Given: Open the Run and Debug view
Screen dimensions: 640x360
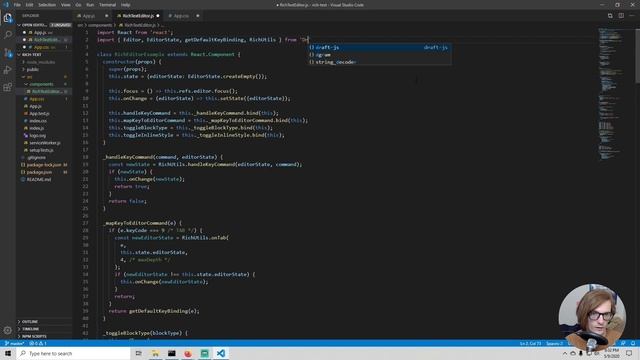Looking at the screenshot, I should pos(8,70).
